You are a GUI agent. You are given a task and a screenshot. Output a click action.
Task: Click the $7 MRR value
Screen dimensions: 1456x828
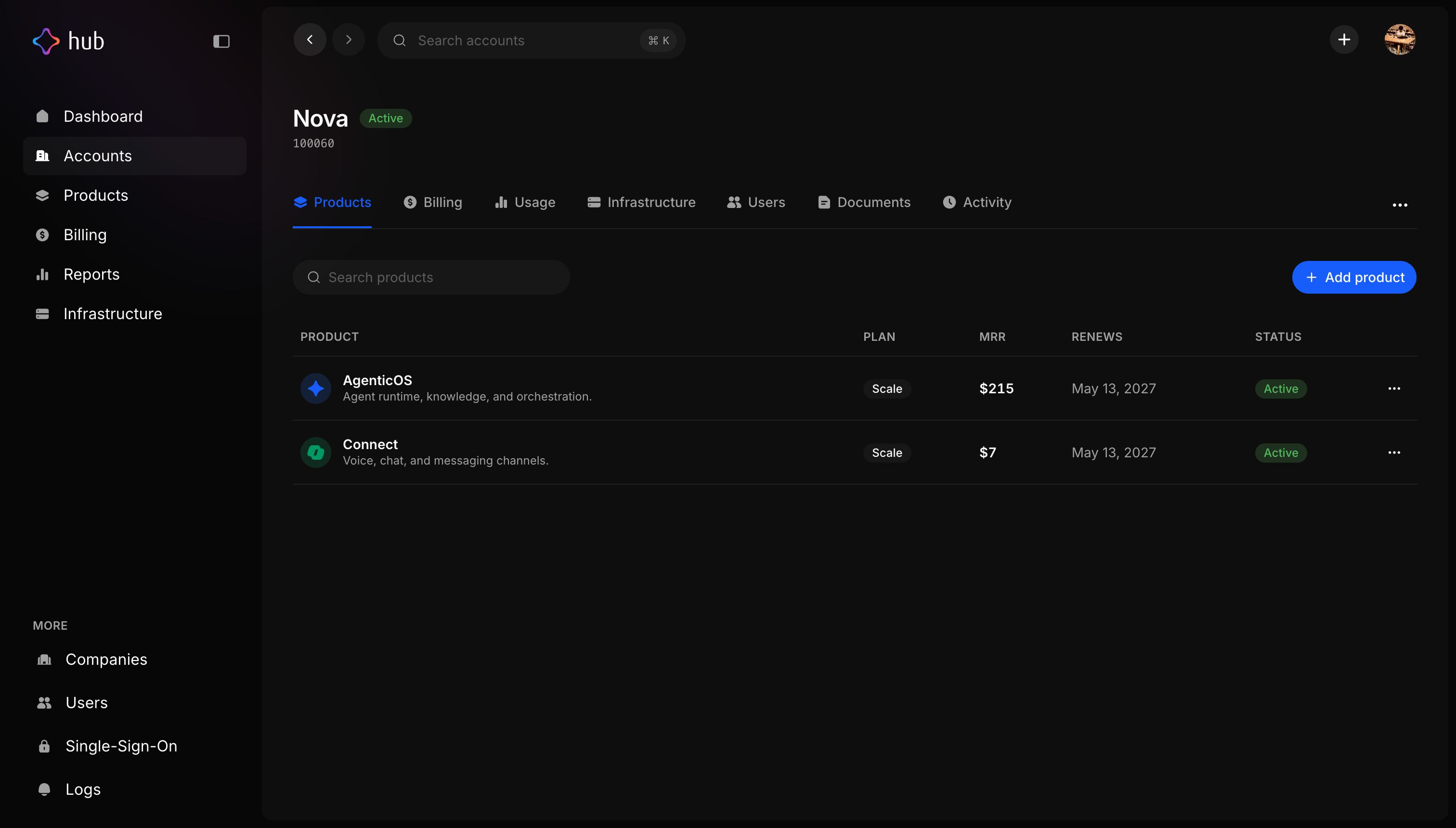[988, 453]
